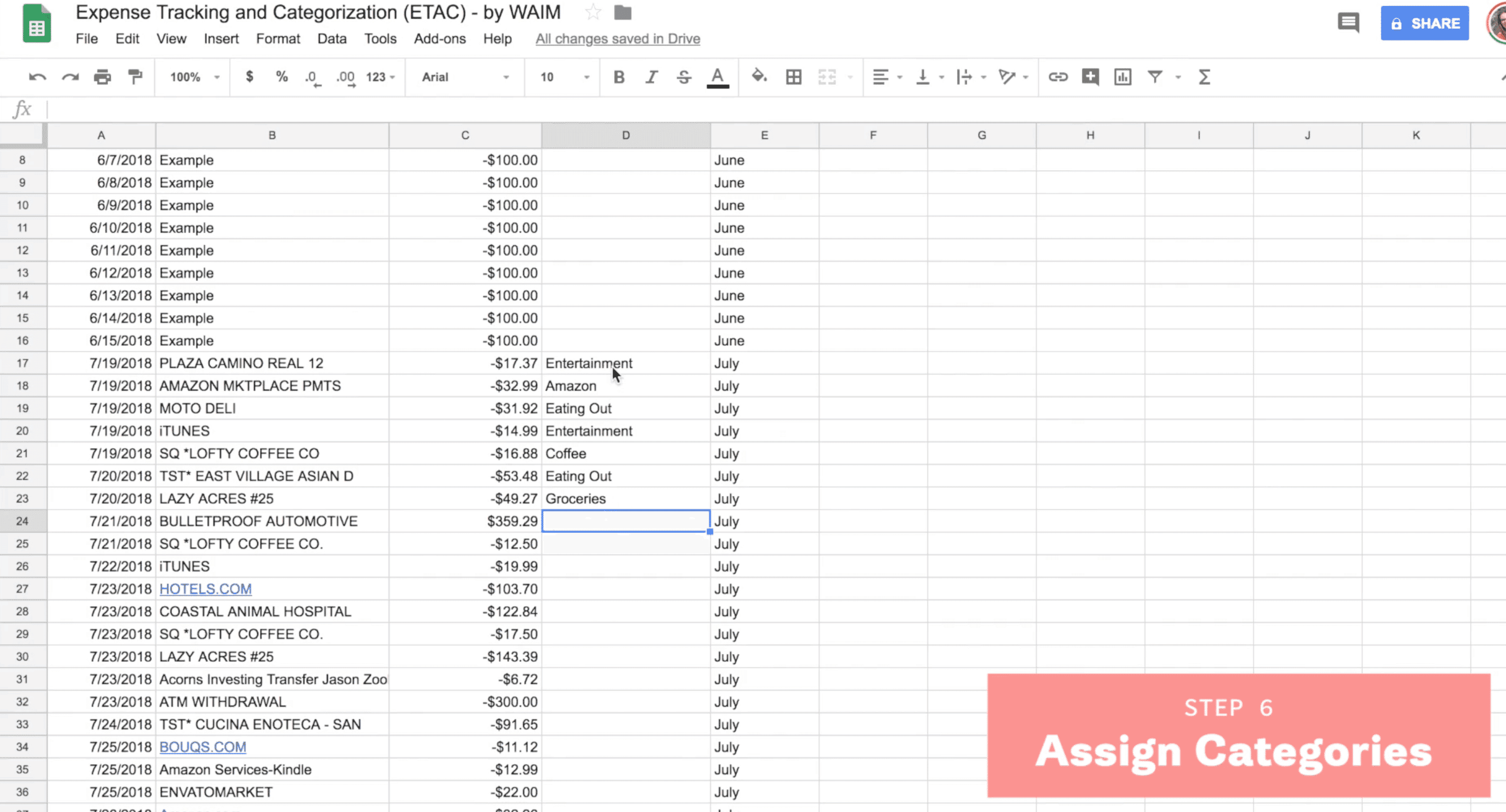Open the Add-ons menu

[x=440, y=38]
